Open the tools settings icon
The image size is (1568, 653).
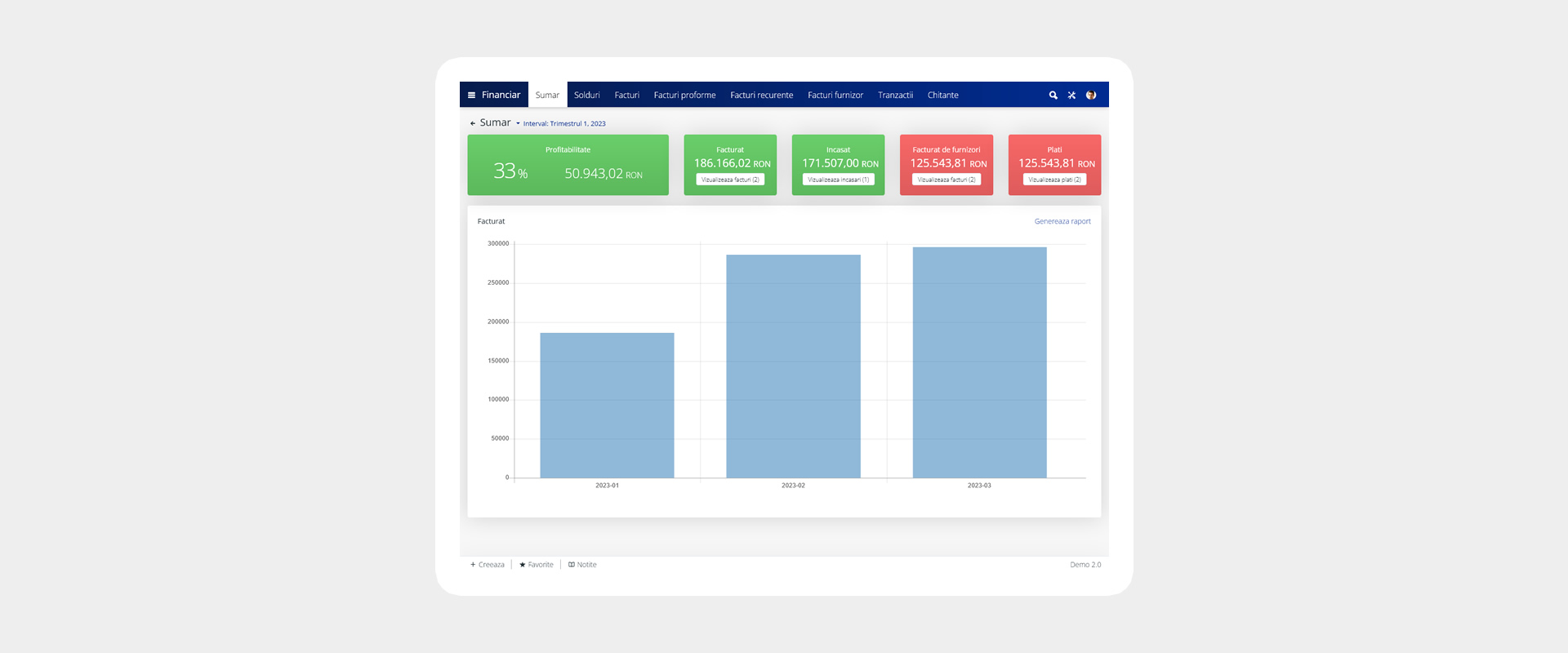[1071, 96]
